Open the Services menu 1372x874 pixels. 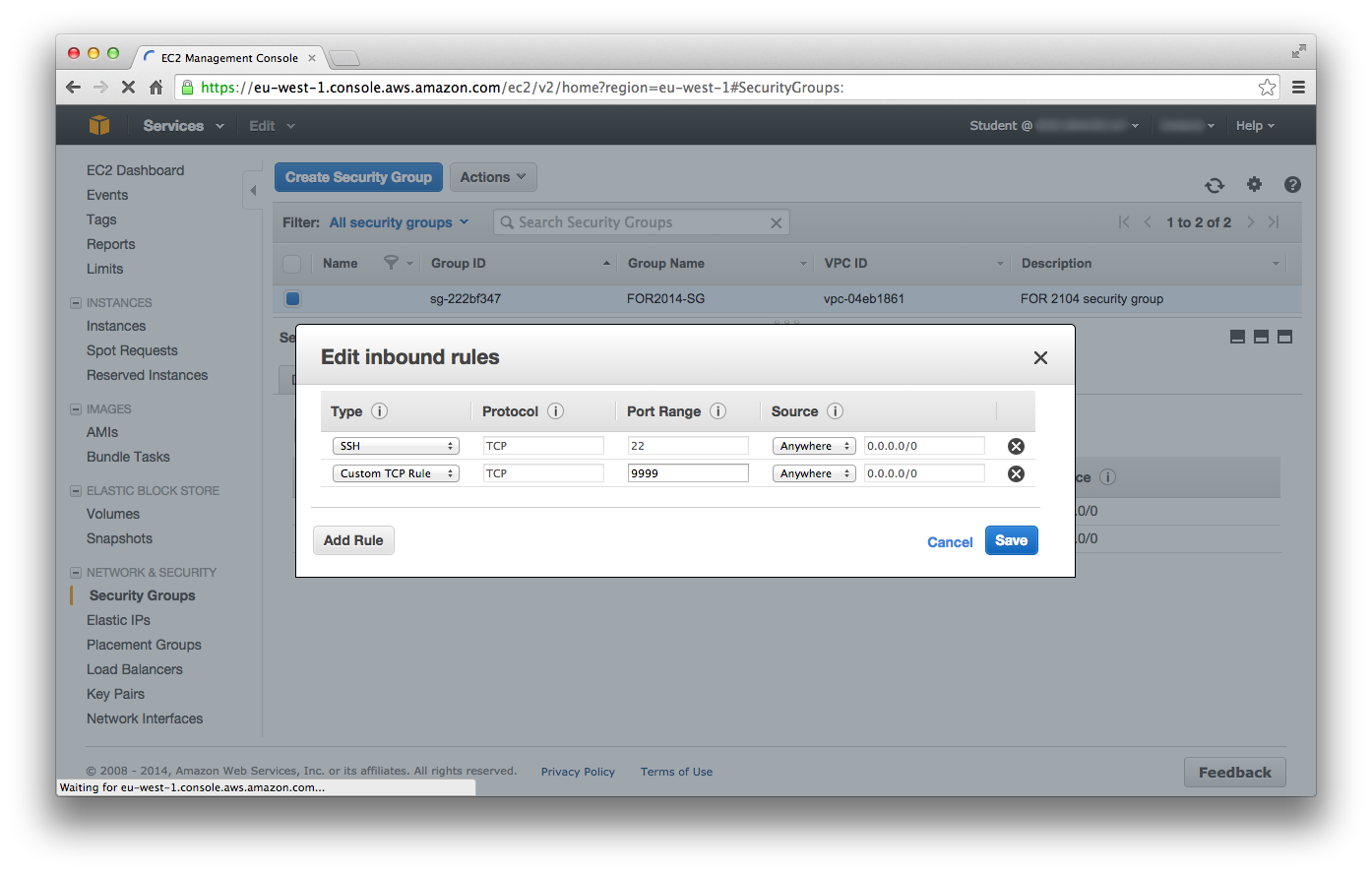(x=183, y=126)
